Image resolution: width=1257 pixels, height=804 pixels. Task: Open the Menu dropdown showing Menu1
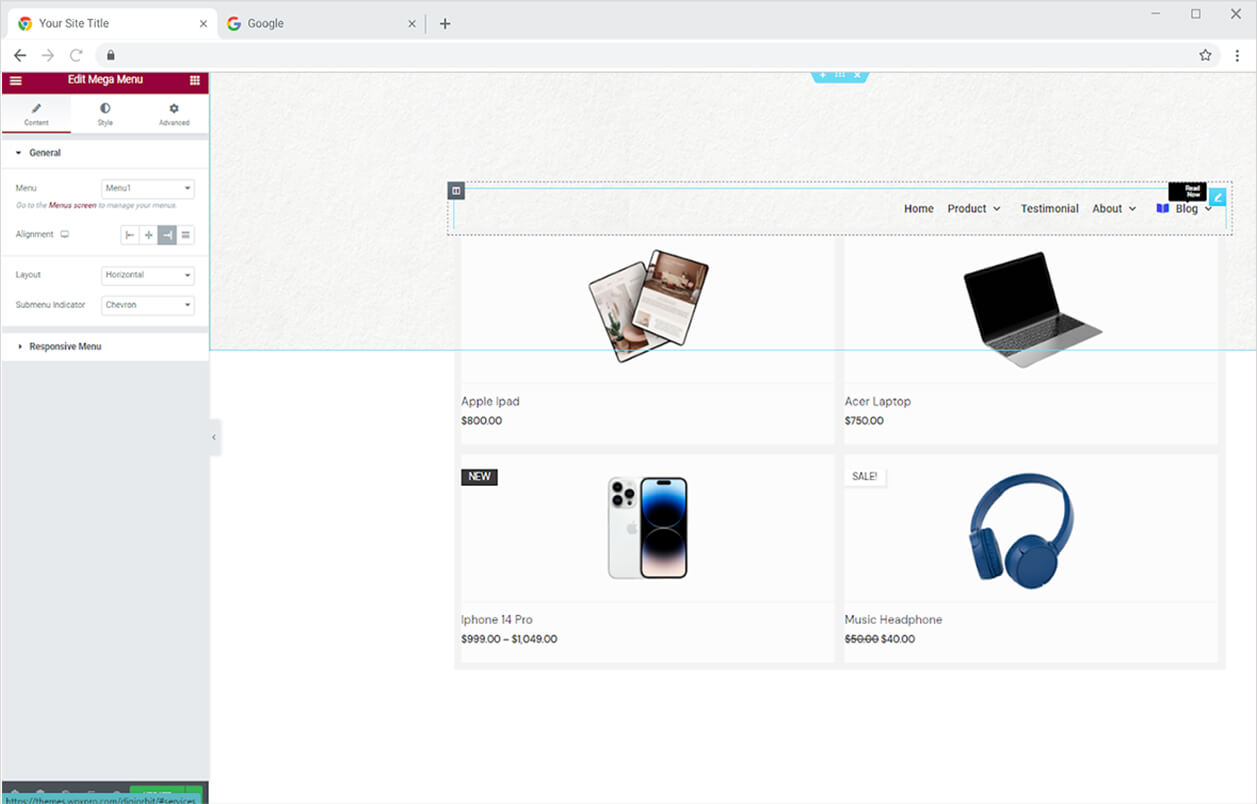tap(148, 188)
